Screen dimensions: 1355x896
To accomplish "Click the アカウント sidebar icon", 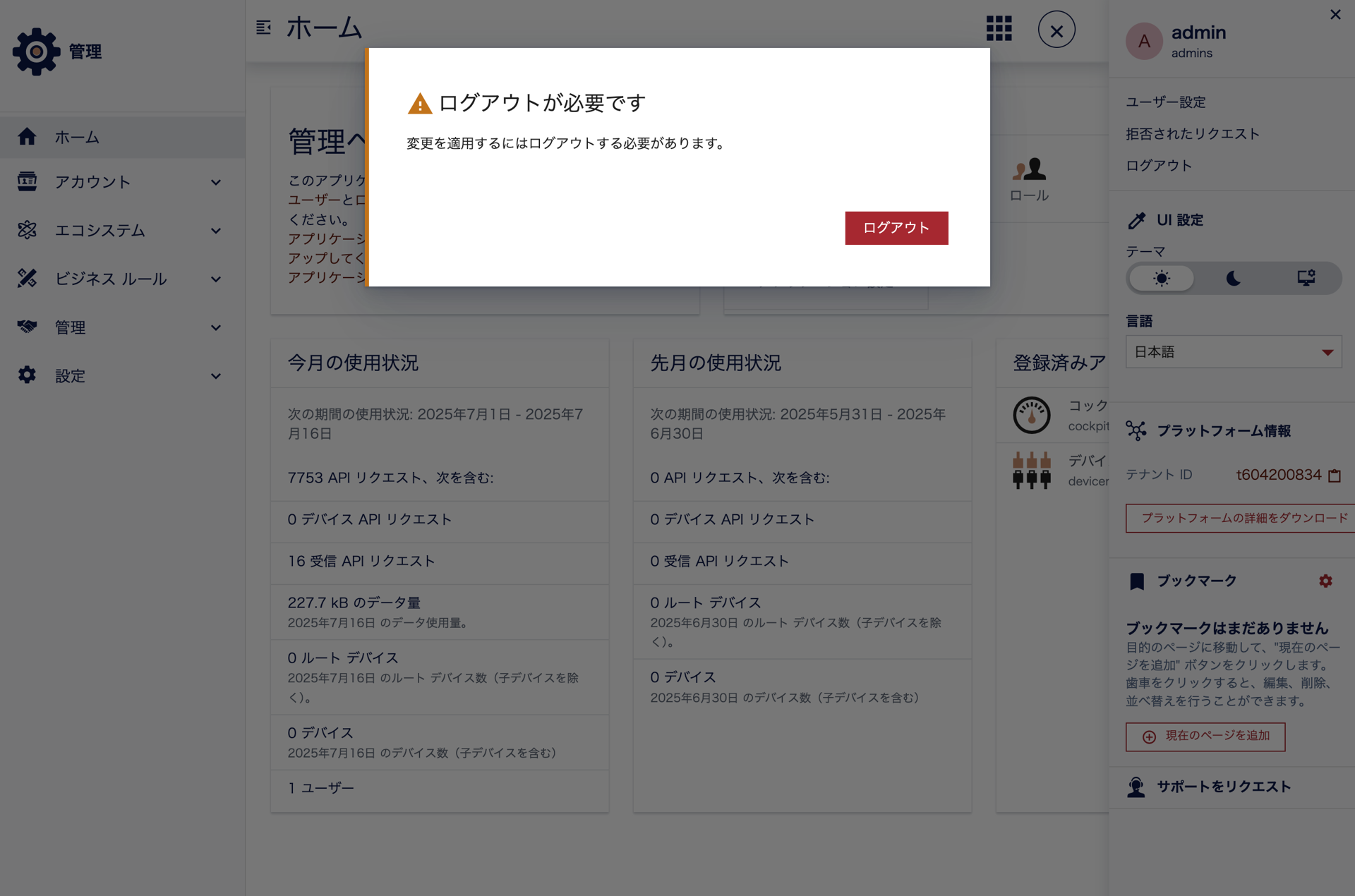I will pyautogui.click(x=27, y=182).
